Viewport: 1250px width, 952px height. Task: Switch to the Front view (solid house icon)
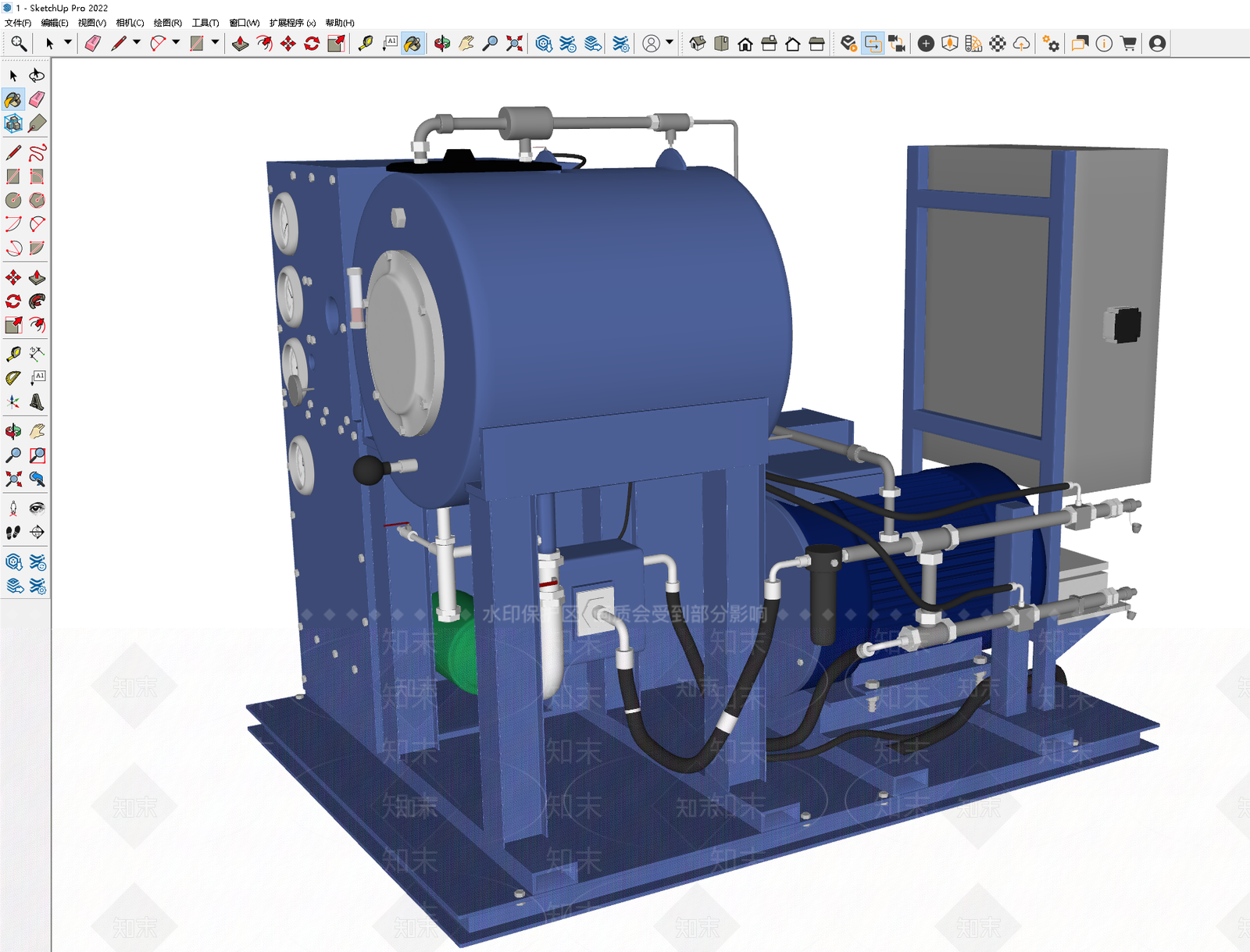click(x=745, y=44)
